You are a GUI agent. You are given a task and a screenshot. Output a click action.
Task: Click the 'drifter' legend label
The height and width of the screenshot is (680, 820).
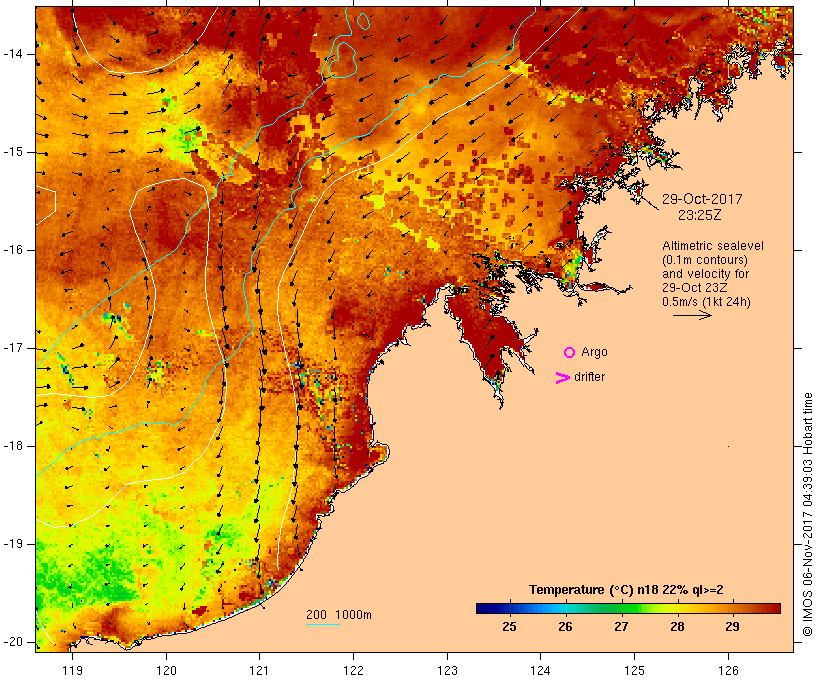tap(589, 377)
